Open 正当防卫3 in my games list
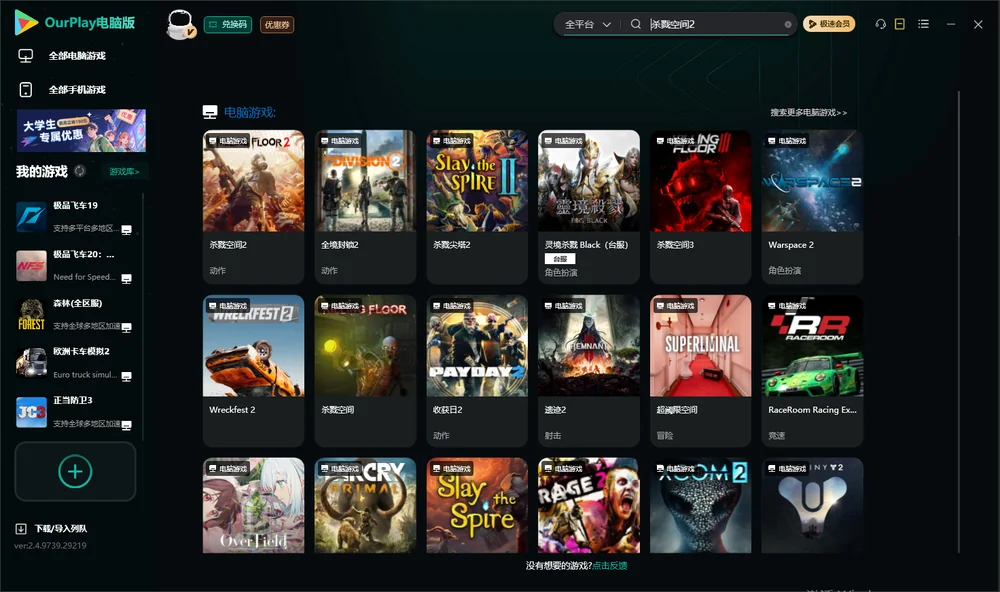1000x592 pixels. click(x=75, y=412)
